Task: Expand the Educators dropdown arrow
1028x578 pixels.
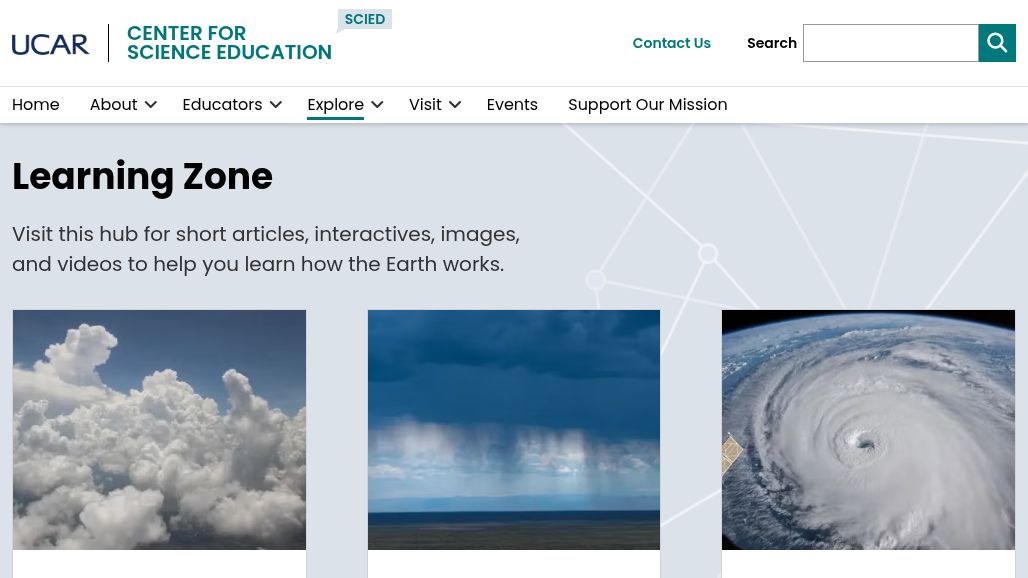Action: pyautogui.click(x=275, y=104)
